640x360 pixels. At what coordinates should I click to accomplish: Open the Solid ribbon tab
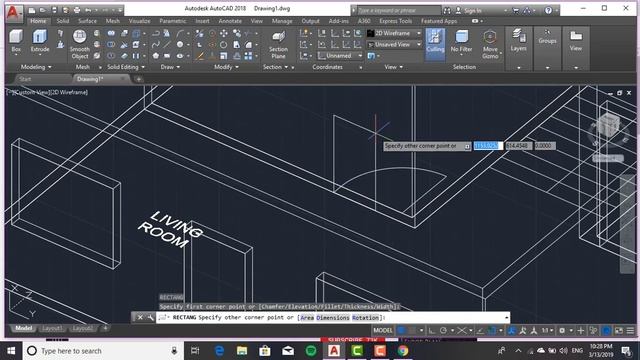[62, 21]
